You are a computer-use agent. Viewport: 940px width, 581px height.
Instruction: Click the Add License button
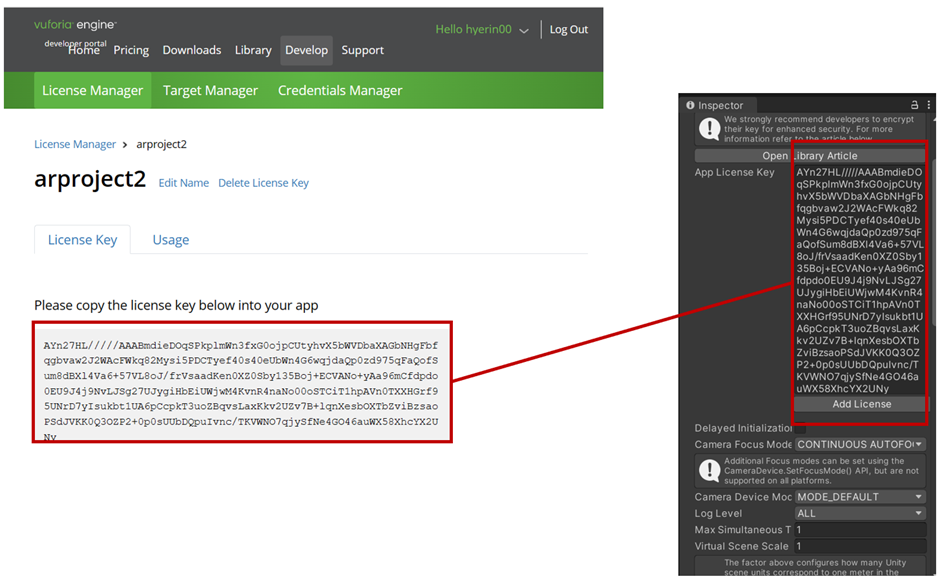pos(861,404)
